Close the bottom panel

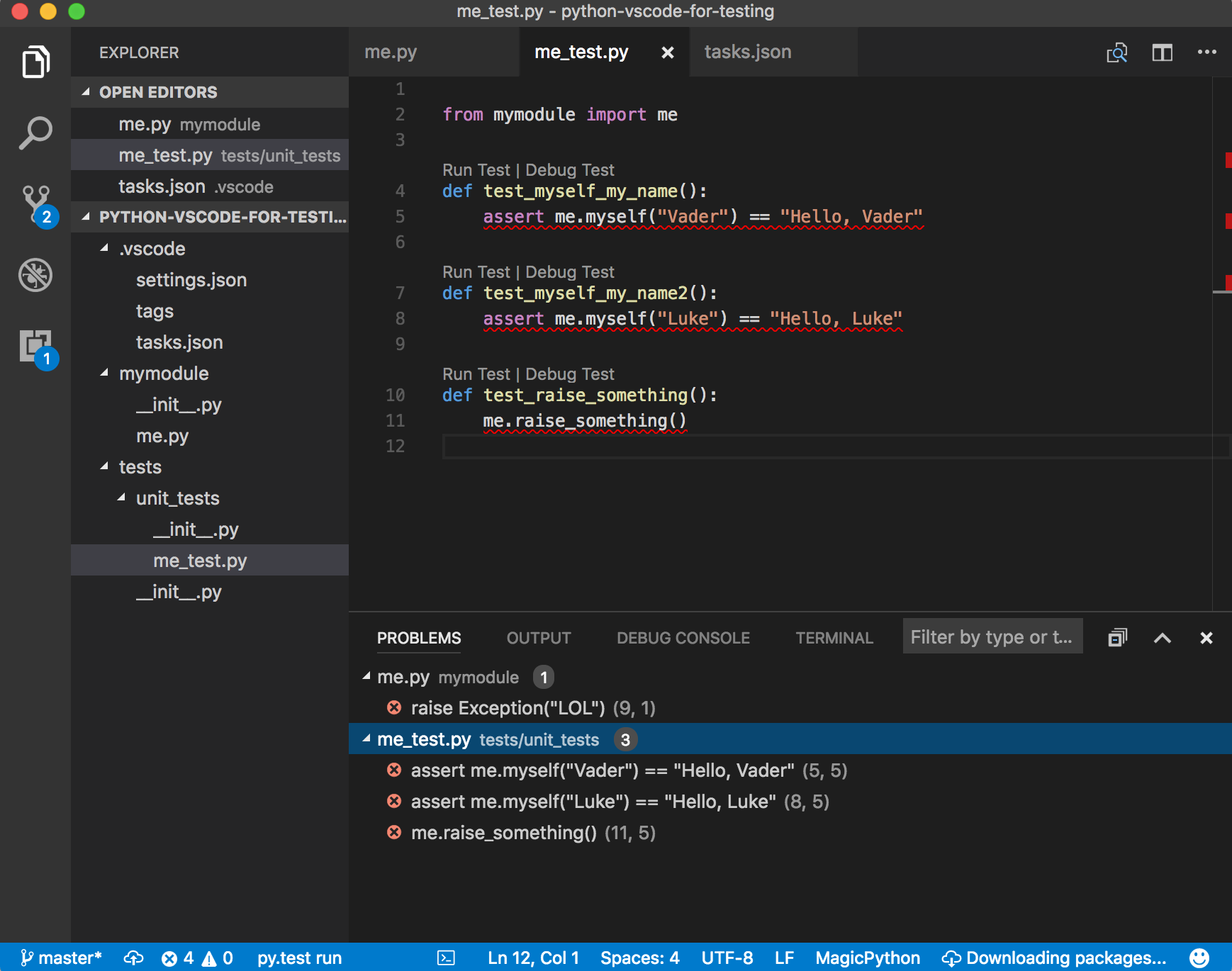point(1206,638)
